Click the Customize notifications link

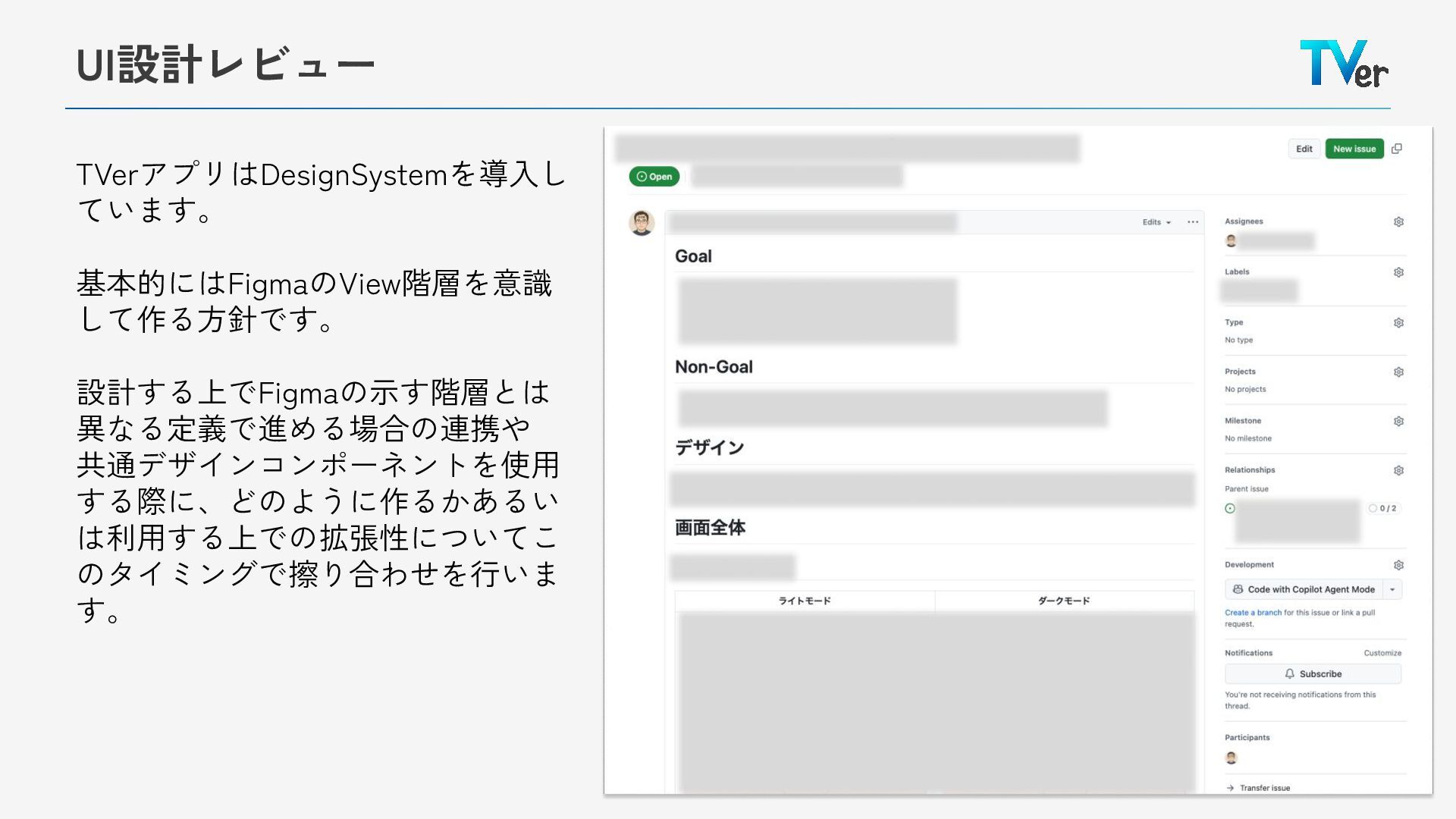tap(1382, 653)
